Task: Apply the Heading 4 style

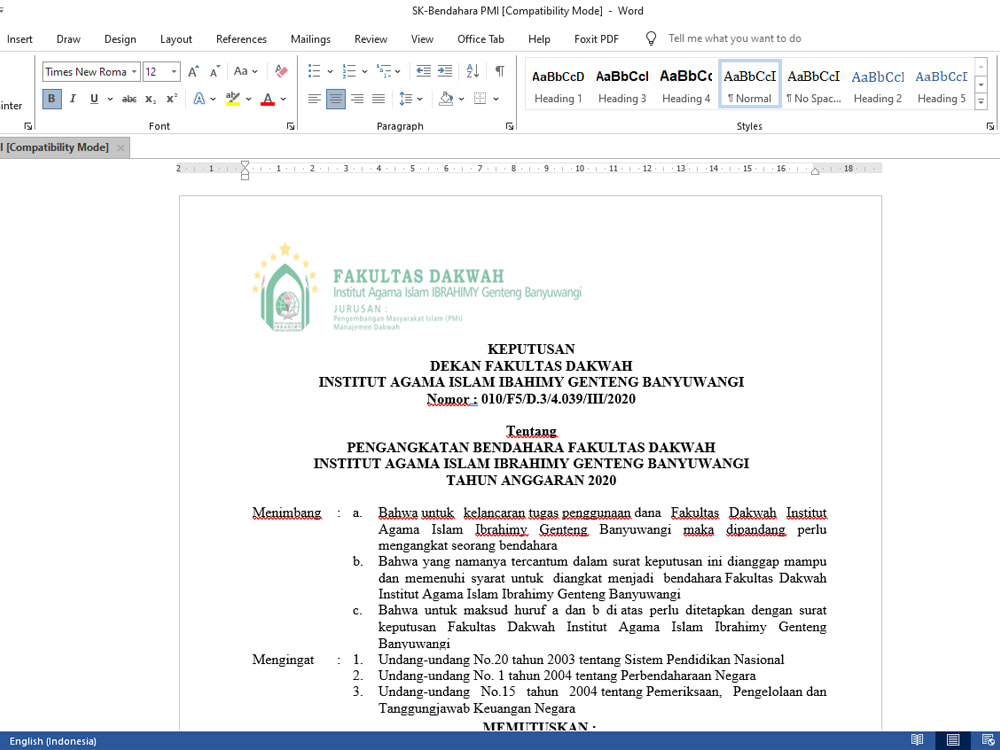Action: 686,85
